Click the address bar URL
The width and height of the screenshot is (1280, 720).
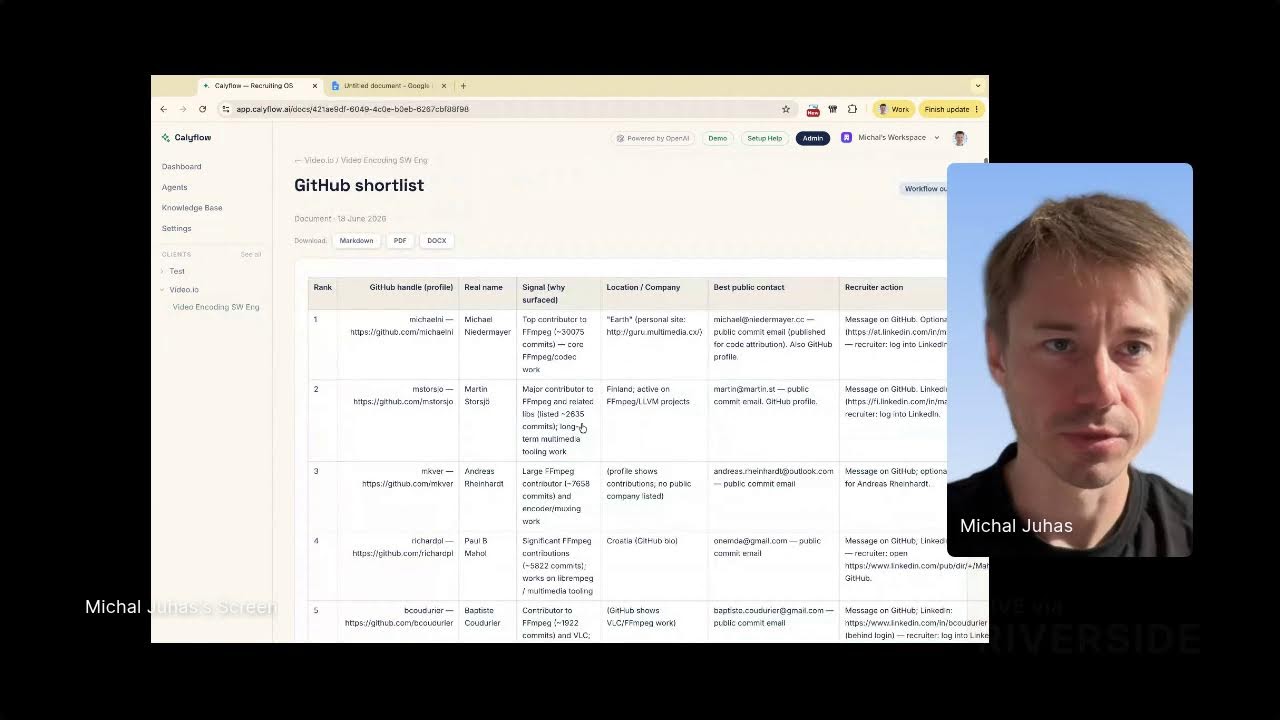point(352,109)
